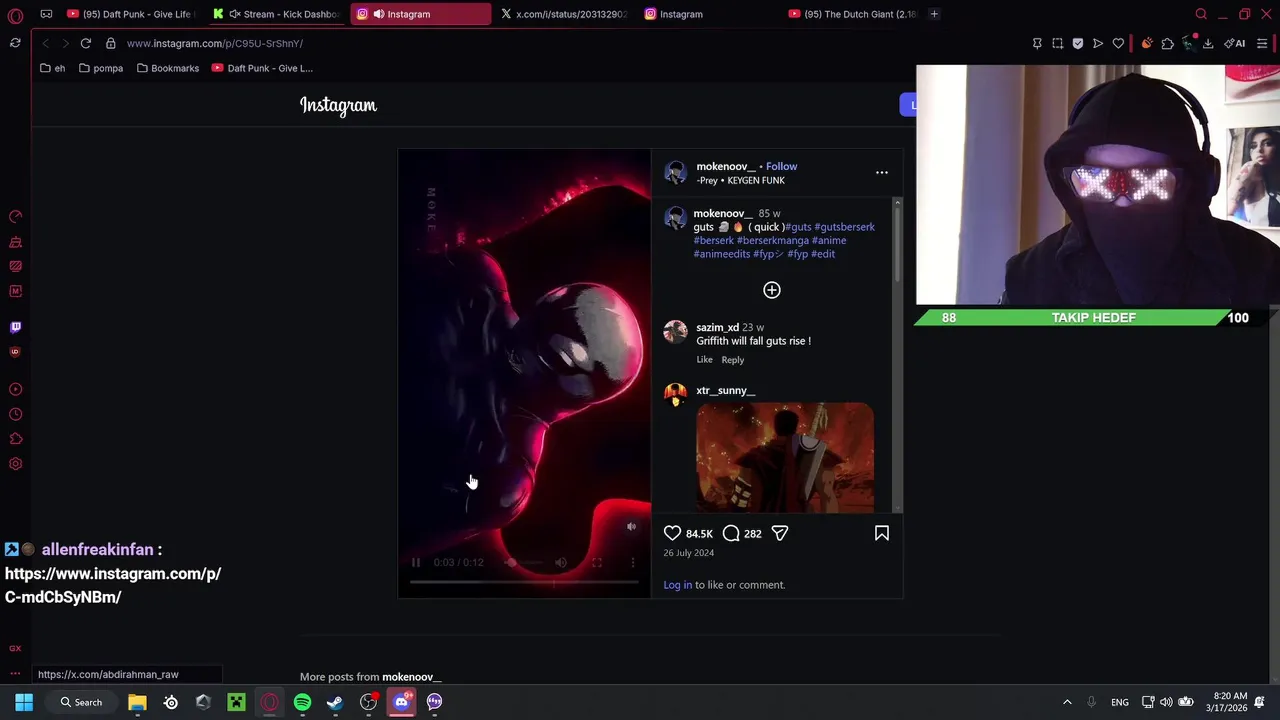The width and height of the screenshot is (1280, 720).
Task: Share the post with the paper plane icon
Action: click(780, 533)
